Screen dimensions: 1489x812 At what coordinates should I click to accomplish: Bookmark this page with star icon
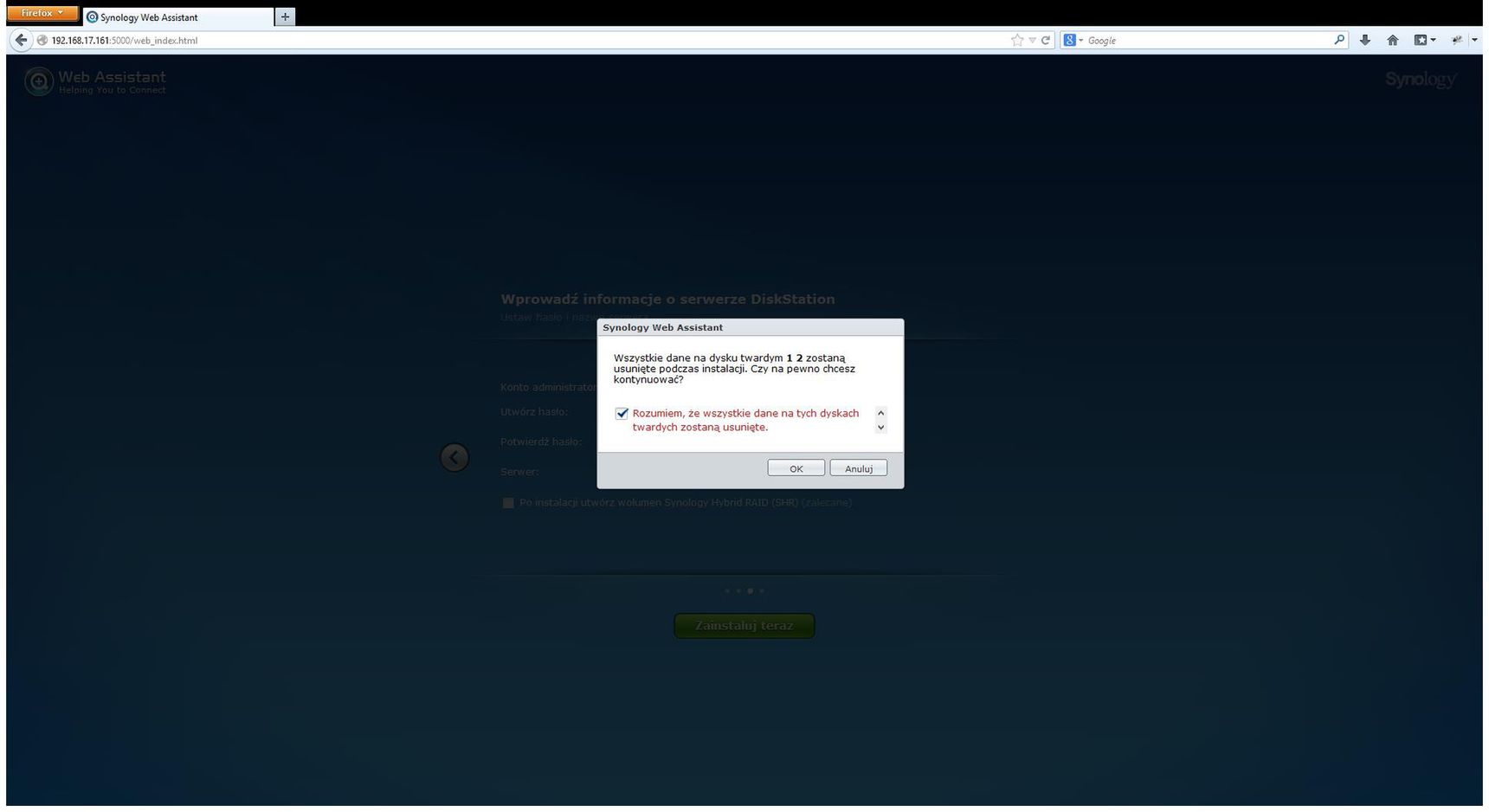pos(1017,40)
